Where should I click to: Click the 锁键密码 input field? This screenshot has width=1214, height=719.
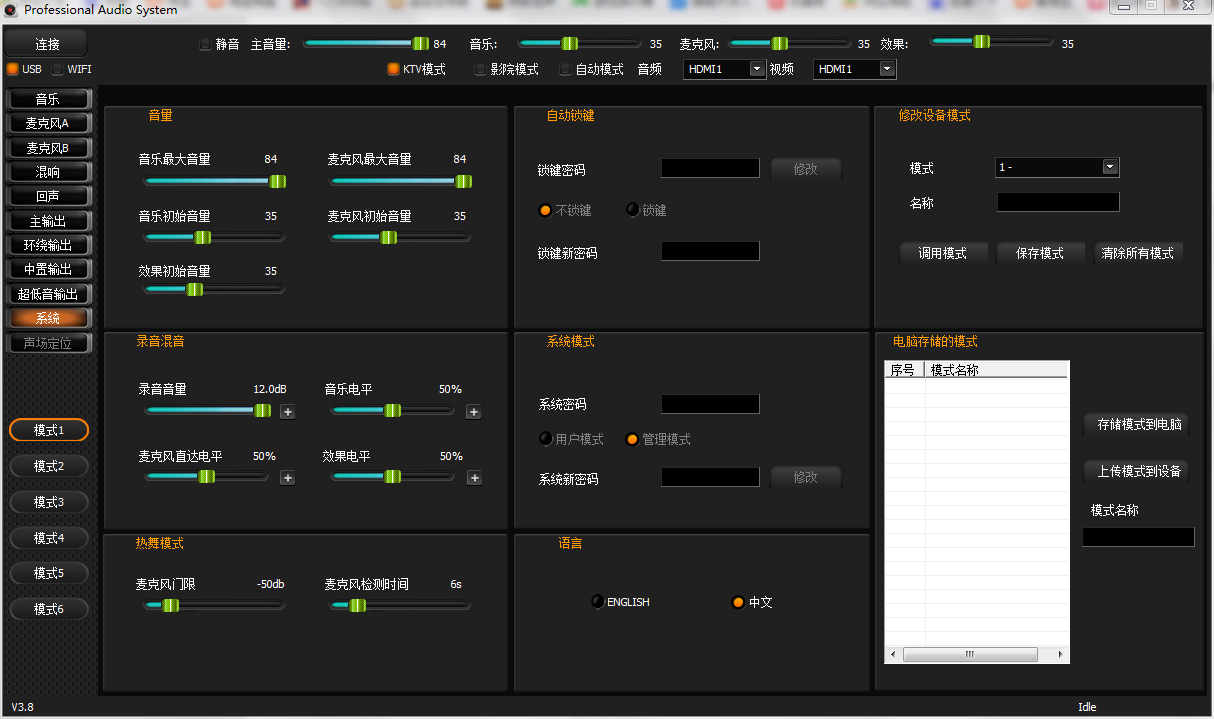click(710, 168)
